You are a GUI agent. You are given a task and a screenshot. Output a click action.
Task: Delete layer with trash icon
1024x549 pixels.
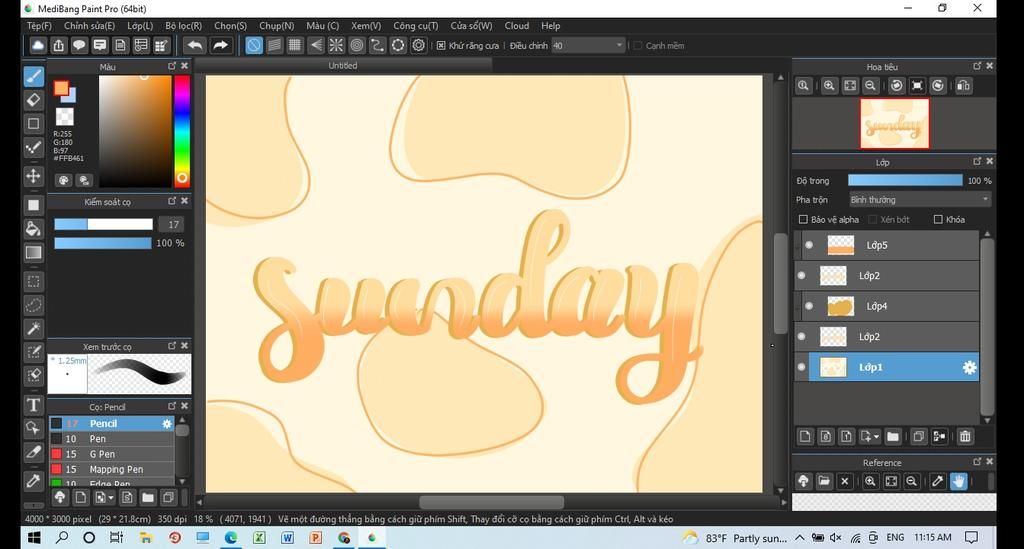pyautogui.click(x=965, y=436)
